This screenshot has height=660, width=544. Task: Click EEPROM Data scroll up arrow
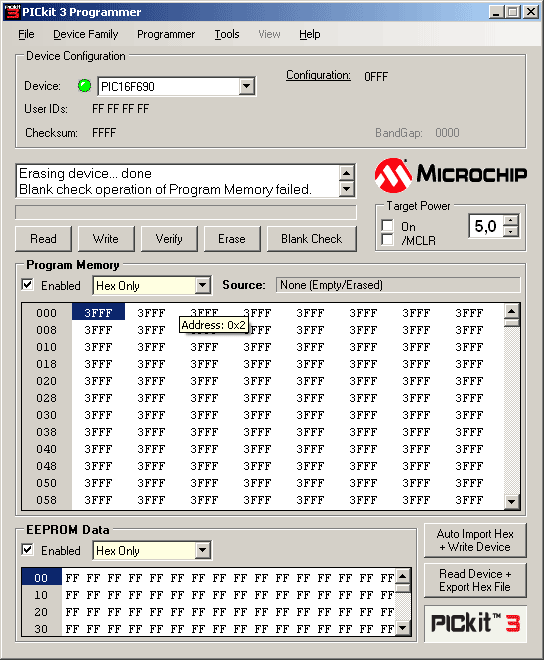click(x=403, y=576)
